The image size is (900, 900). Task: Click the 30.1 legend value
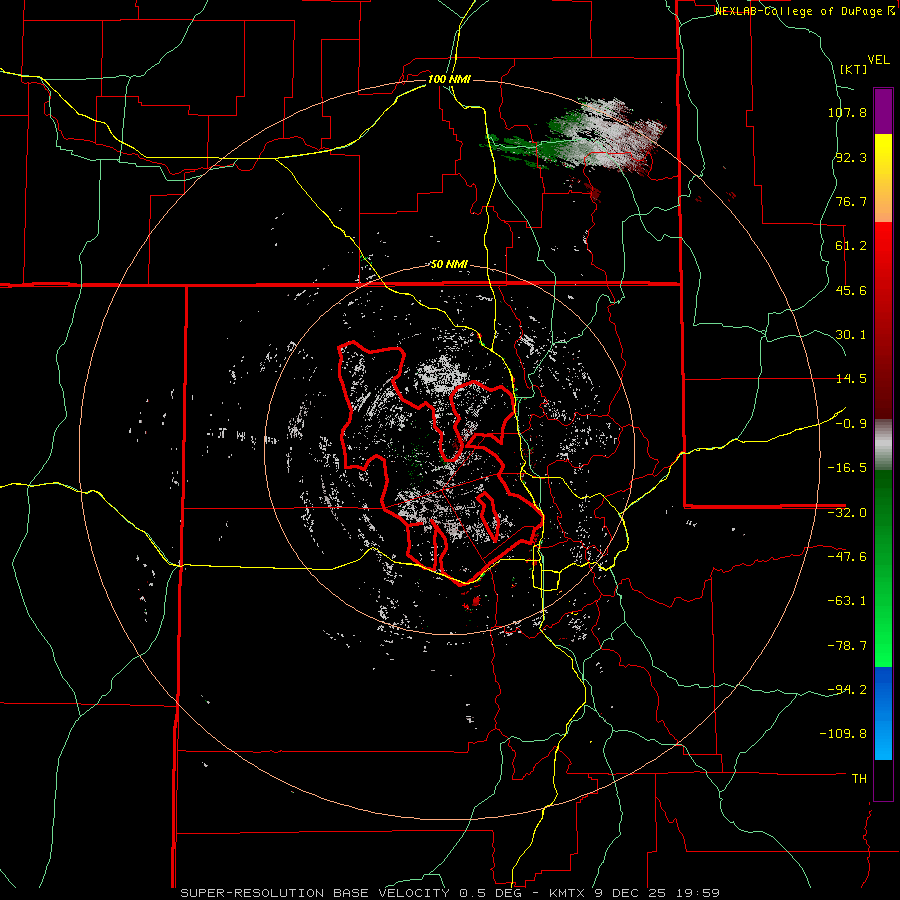[851, 335]
